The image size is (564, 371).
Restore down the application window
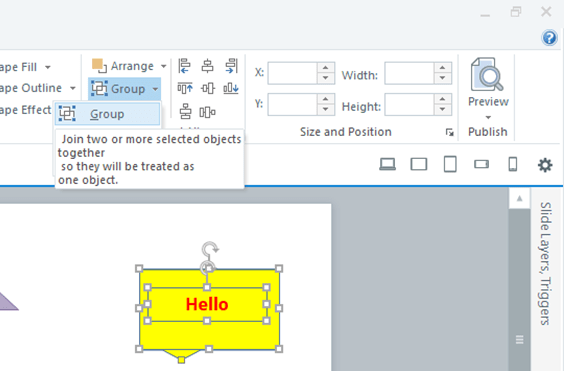[x=516, y=12]
